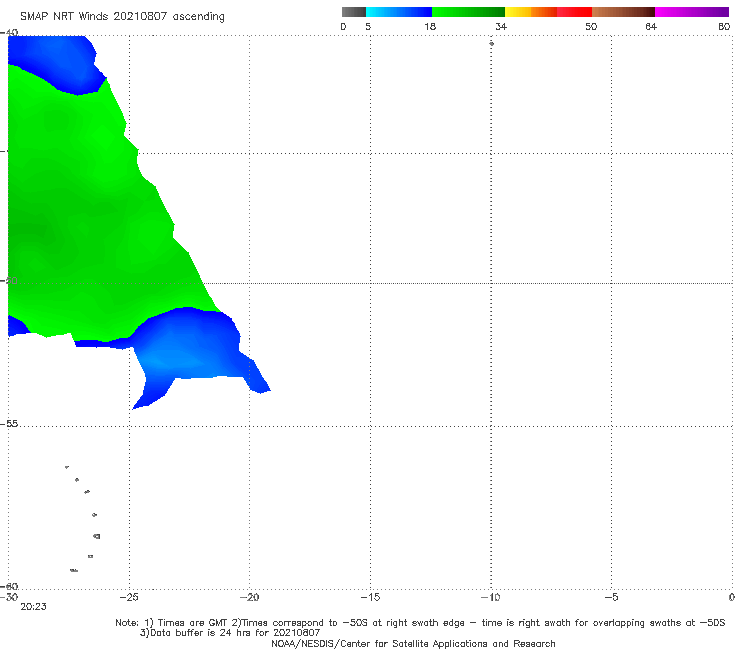Image resolution: width=740 pixels, height=650 pixels.
Task: Click the green segment of the color bar
Action: 468,12
